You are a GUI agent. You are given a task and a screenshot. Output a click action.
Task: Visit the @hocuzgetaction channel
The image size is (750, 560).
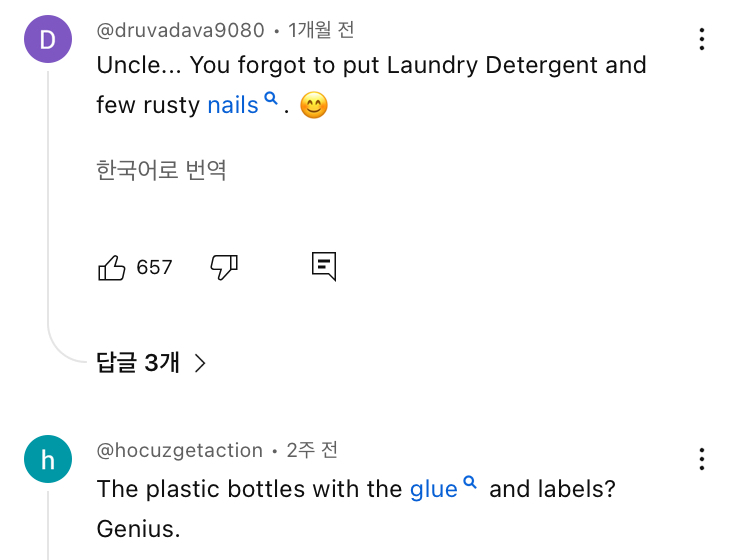click(179, 451)
